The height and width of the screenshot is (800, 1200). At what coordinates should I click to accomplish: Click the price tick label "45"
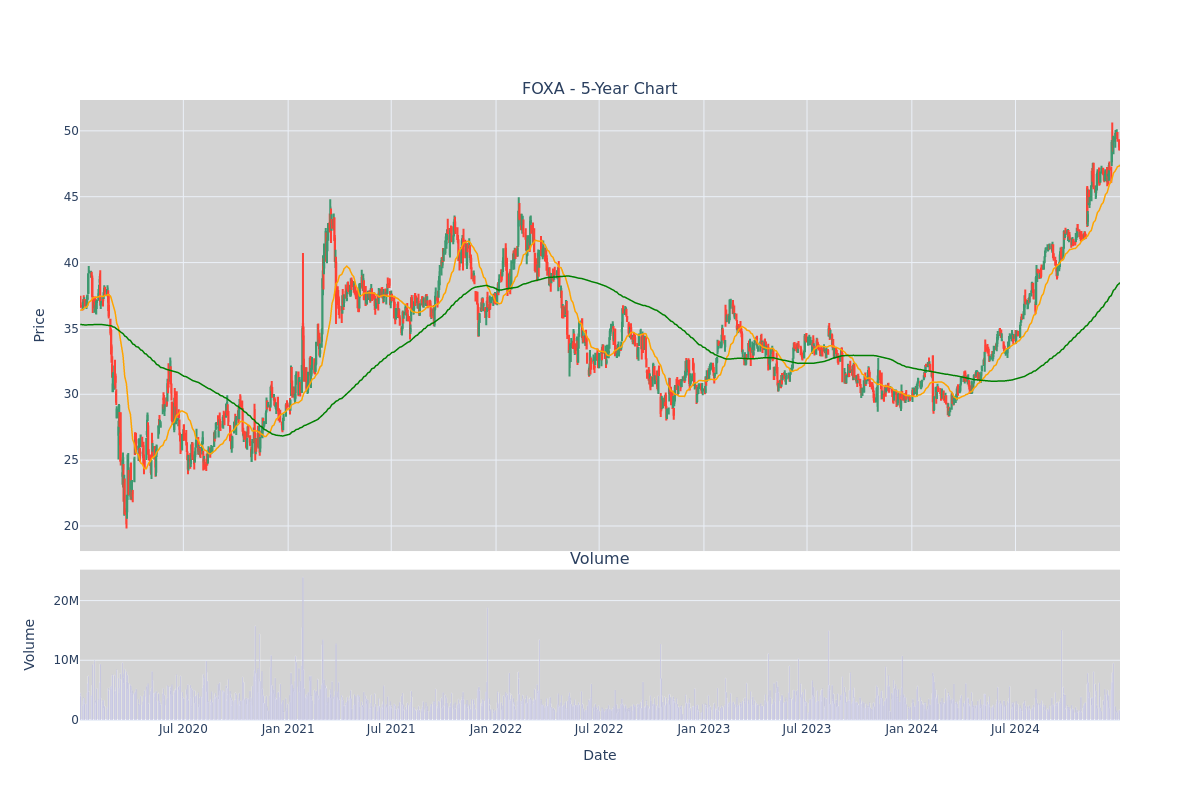pyautogui.click(x=71, y=197)
